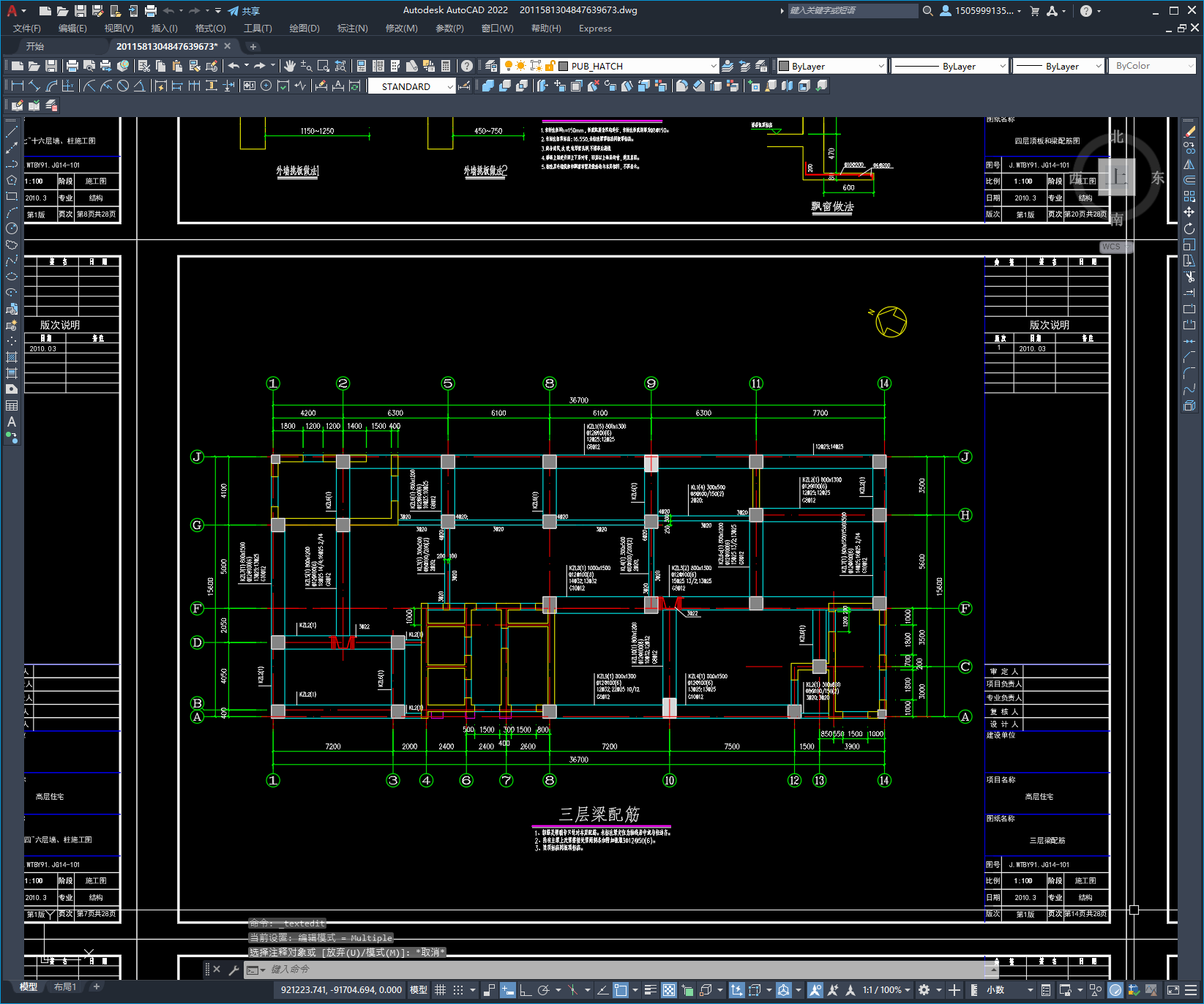The image size is (1204, 1004).
Task: Click the Share paper-plane button
Action: click(x=244, y=11)
